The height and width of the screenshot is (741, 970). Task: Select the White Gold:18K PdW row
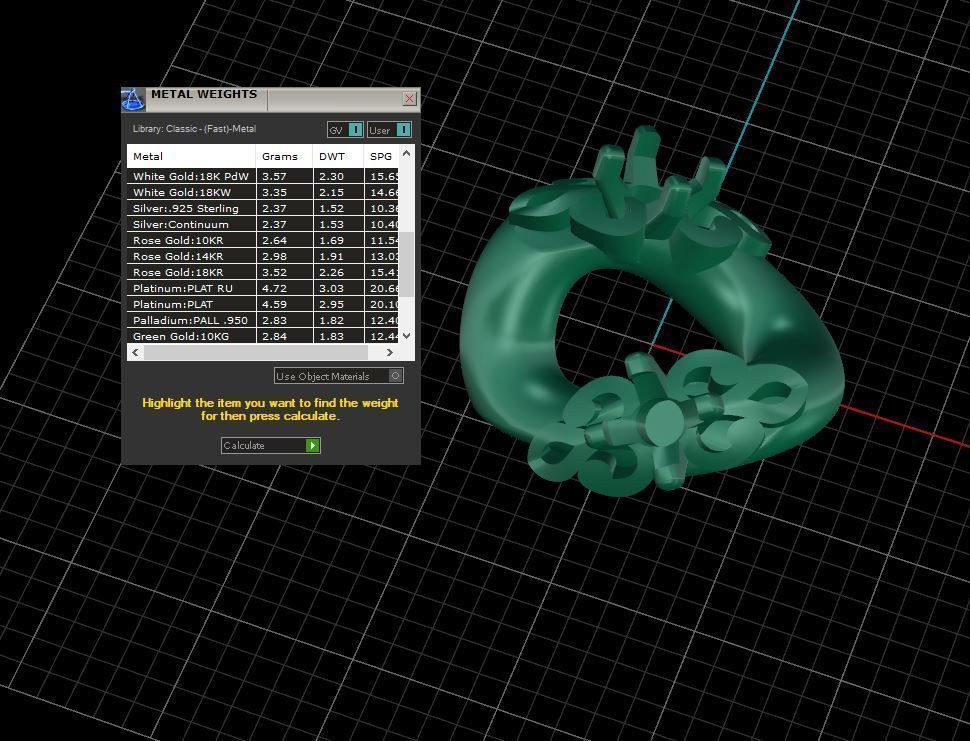263,176
